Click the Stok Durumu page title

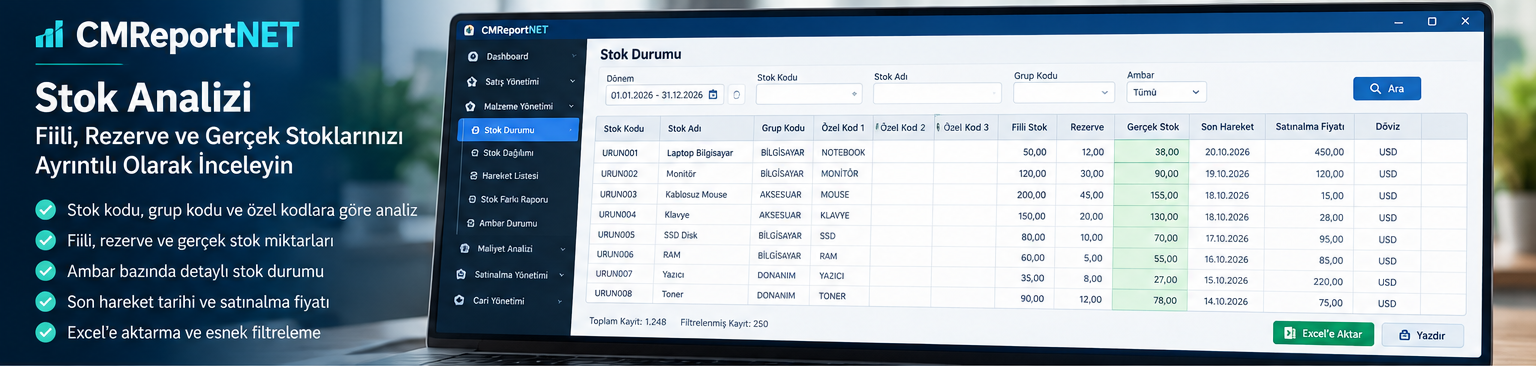coord(640,54)
